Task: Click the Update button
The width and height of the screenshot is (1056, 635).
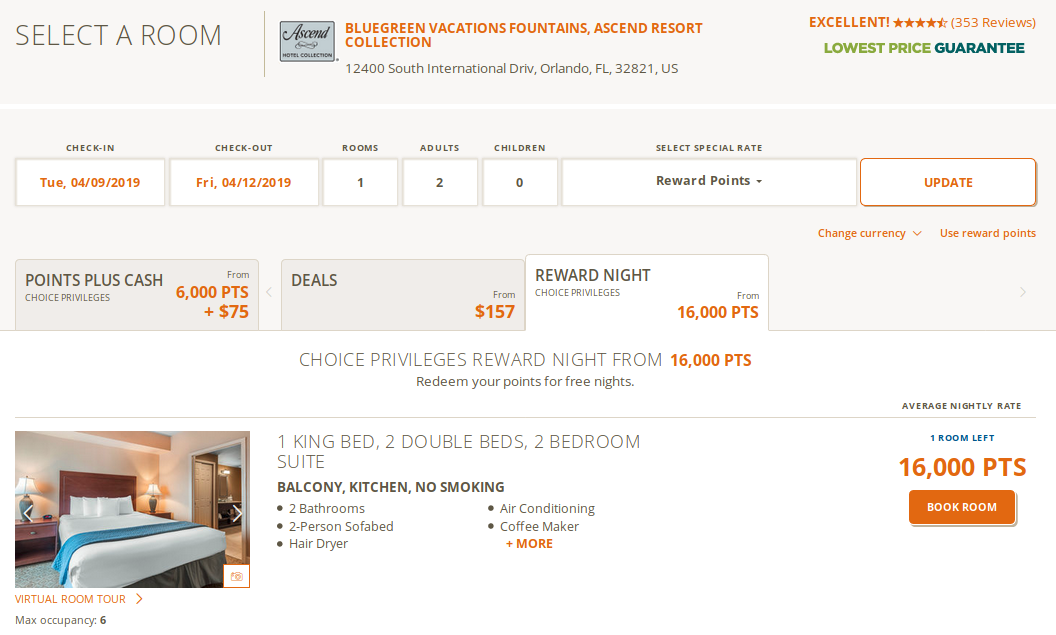Action: click(948, 182)
